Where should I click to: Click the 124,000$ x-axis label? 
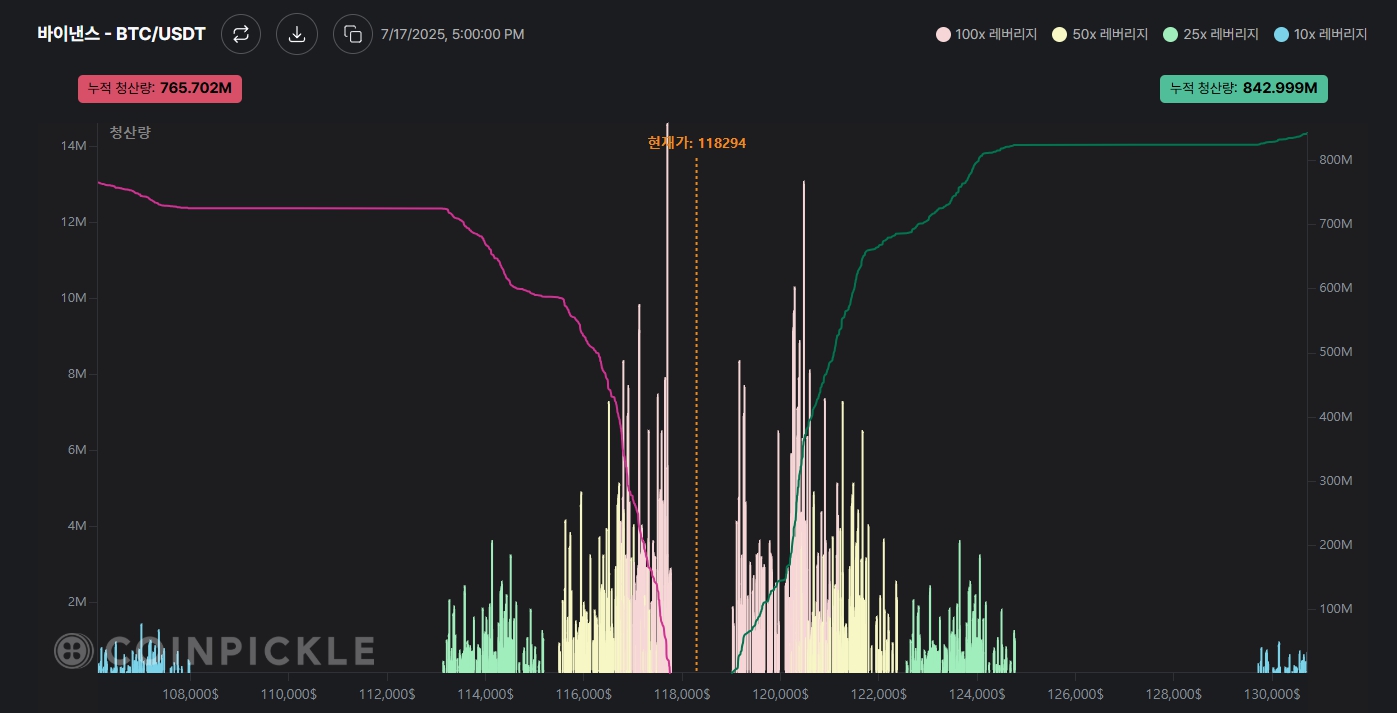tap(976, 693)
